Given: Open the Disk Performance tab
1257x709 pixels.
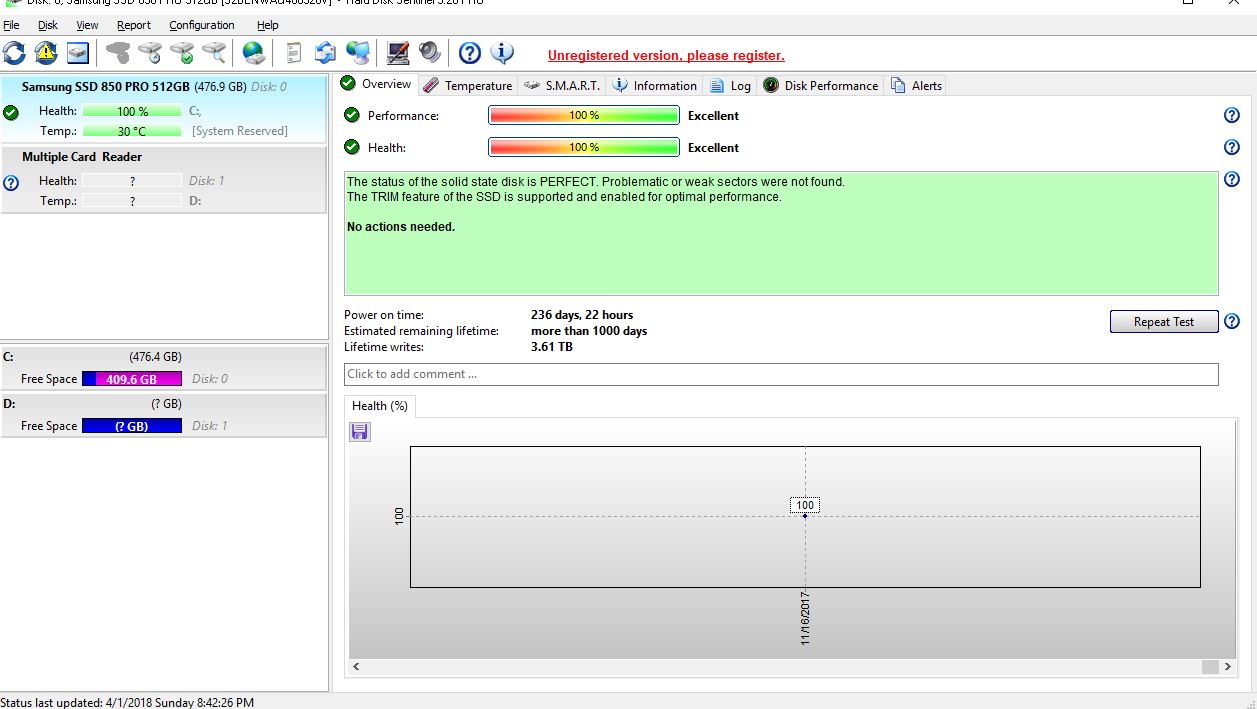Looking at the screenshot, I should click(x=821, y=86).
